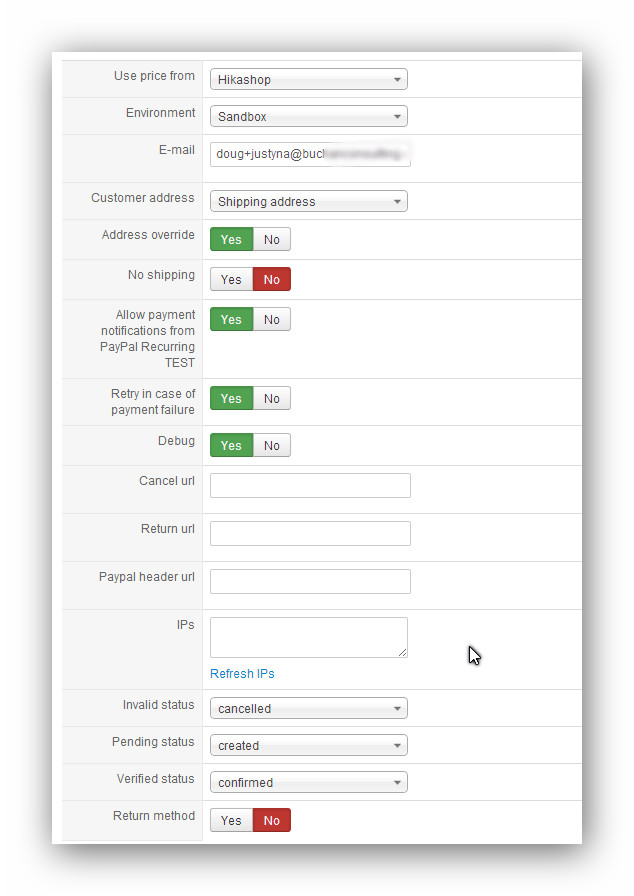Enable Return method with Yes
The height and width of the screenshot is (896, 634).
click(x=231, y=820)
